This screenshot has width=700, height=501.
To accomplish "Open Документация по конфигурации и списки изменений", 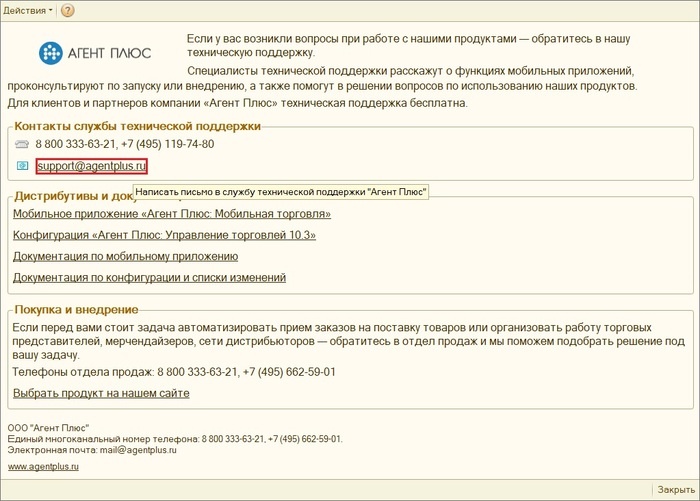I will (149, 277).
